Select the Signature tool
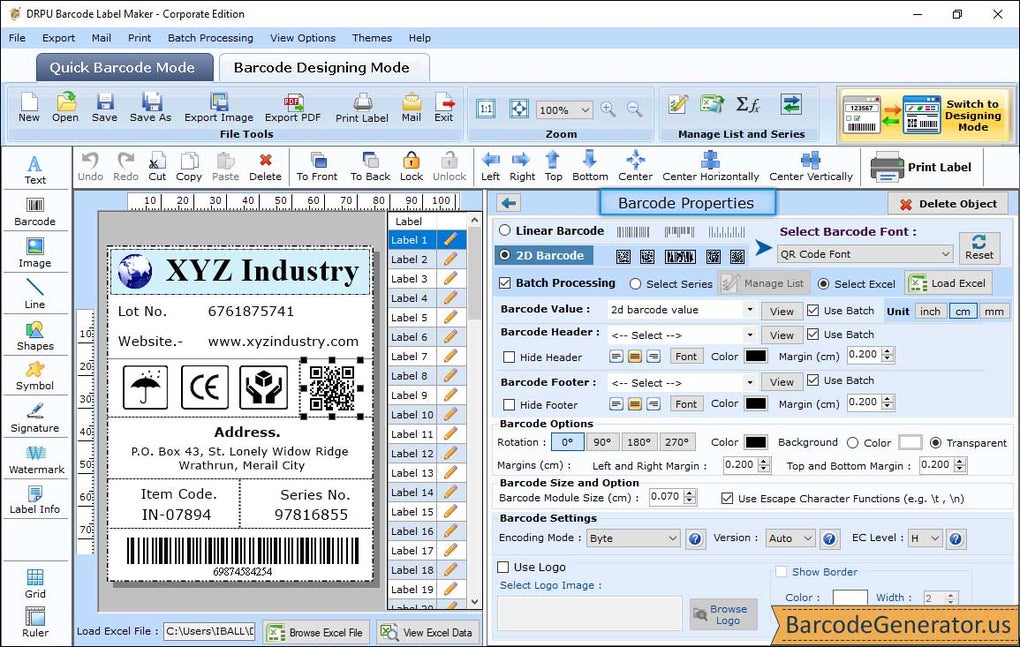Viewport: 1020px width, 647px height. 36,415
